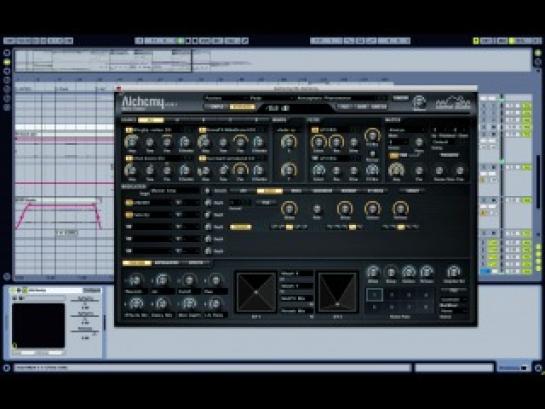
Task: Toggle Ableton browser visibility triangle icon
Action: 7,53
